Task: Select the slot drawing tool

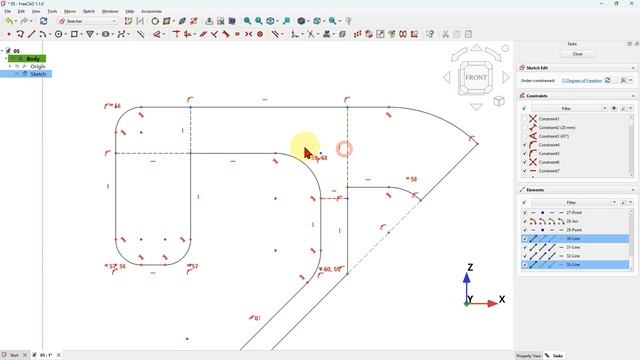Action: (105, 34)
